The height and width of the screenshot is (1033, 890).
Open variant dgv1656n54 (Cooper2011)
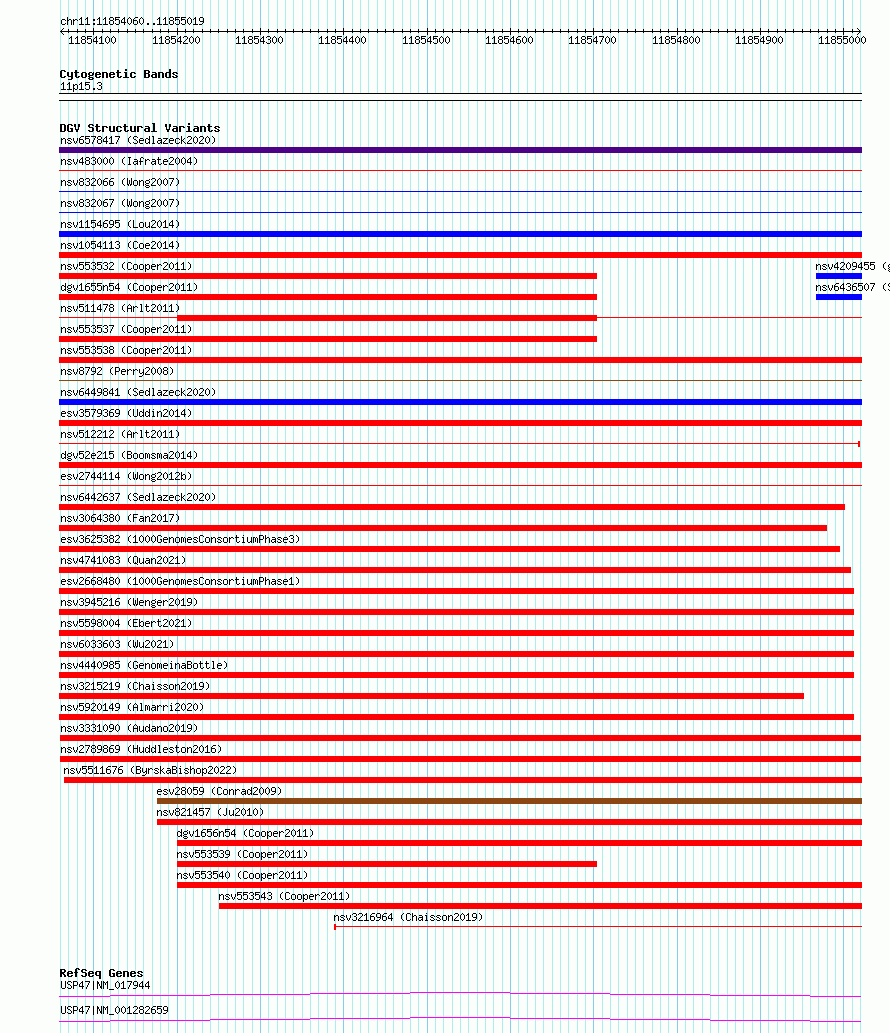click(x=245, y=834)
